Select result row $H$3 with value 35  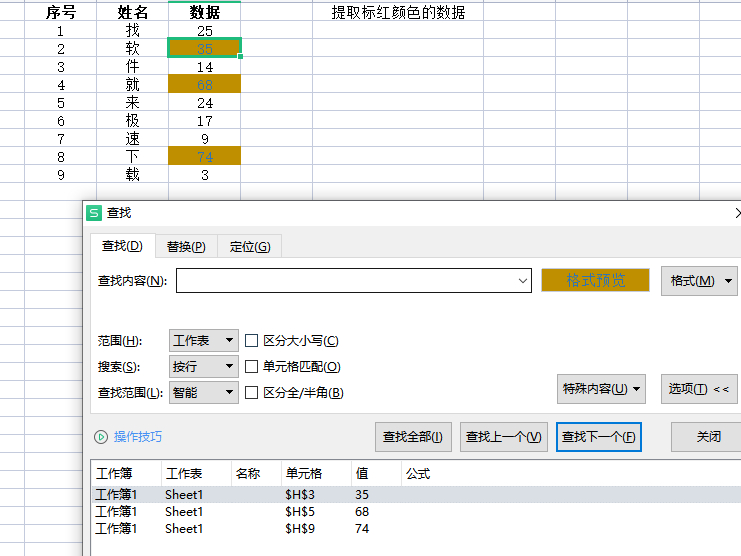pyautogui.click(x=416, y=495)
